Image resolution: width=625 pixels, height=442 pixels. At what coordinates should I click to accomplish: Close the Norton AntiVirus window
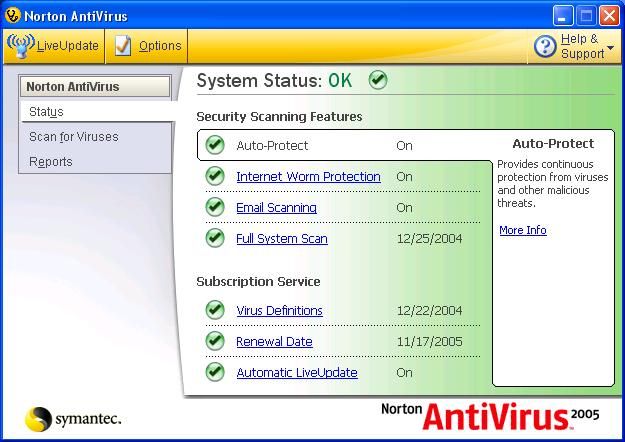(610, 16)
